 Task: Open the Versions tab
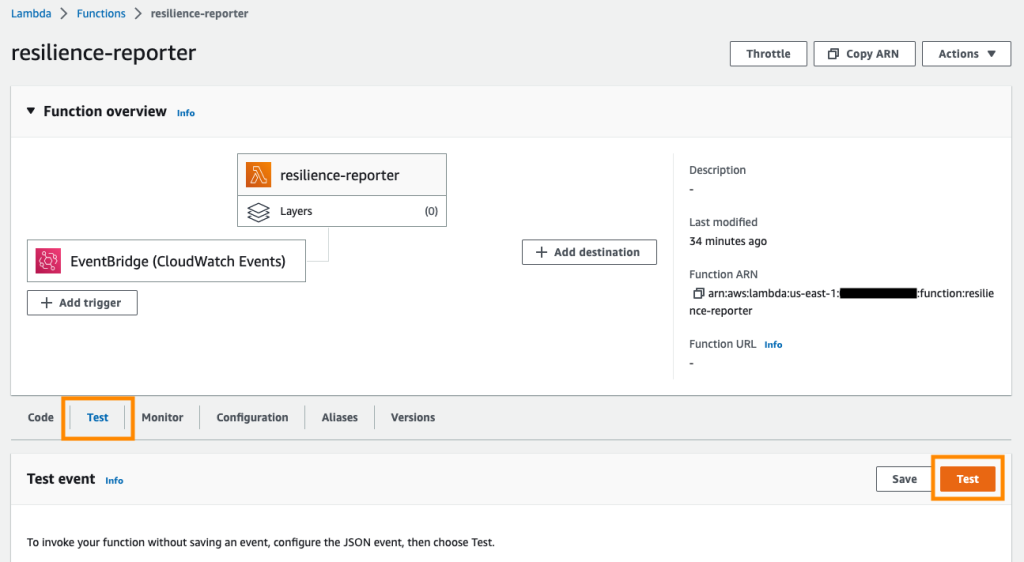(413, 418)
